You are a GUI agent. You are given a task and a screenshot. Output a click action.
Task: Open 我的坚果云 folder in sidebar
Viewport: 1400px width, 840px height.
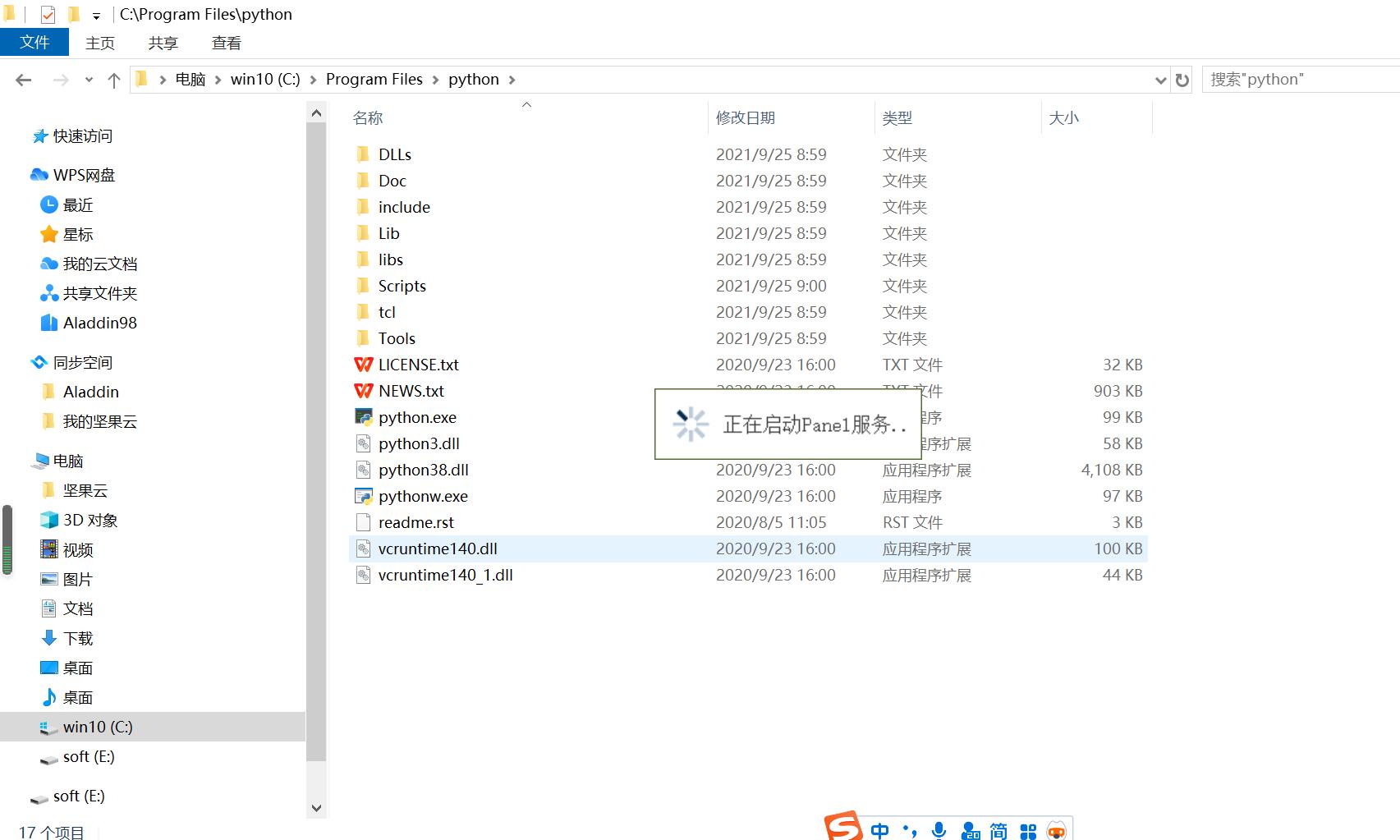pyautogui.click(x=99, y=421)
